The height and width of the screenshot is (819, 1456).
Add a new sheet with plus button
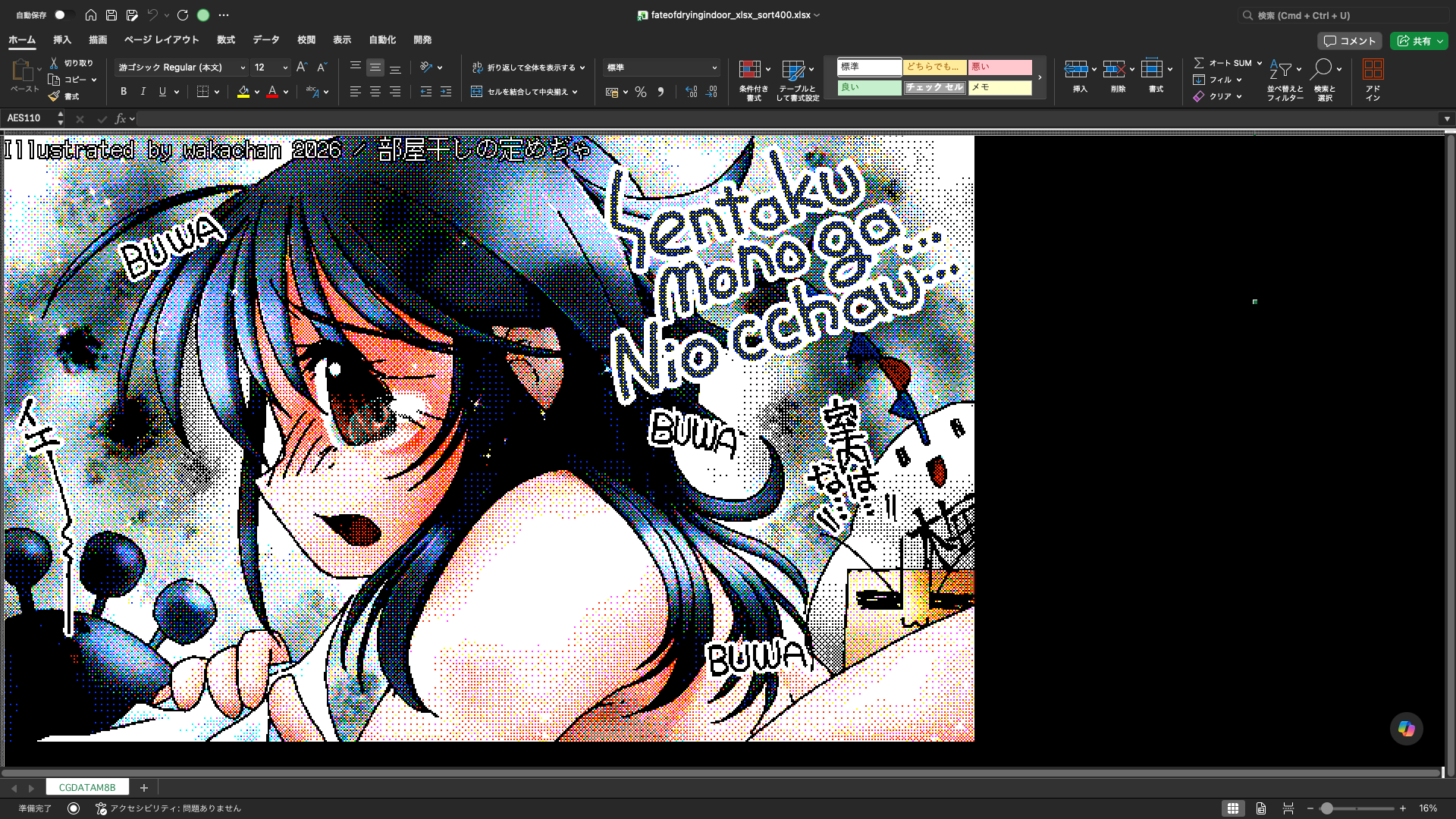tap(144, 788)
